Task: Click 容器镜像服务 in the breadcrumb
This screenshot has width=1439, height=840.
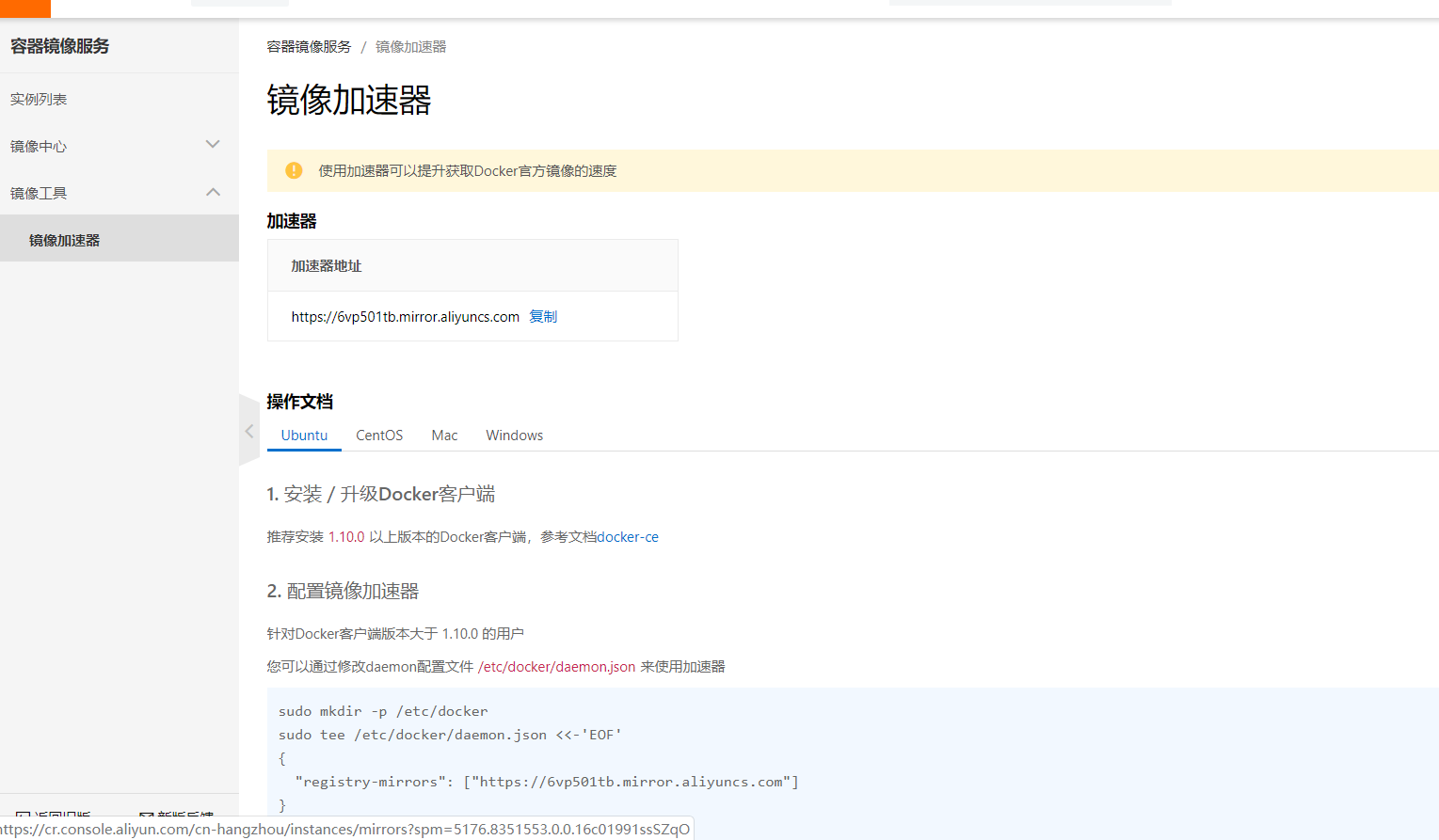Action: [309, 45]
